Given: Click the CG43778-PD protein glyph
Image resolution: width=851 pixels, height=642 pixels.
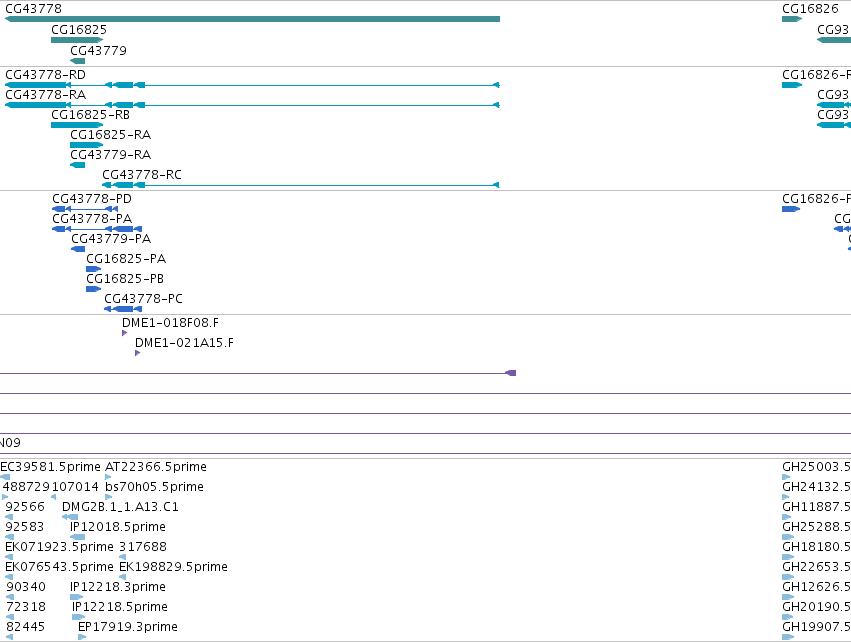Looking at the screenshot, I should point(85,209).
